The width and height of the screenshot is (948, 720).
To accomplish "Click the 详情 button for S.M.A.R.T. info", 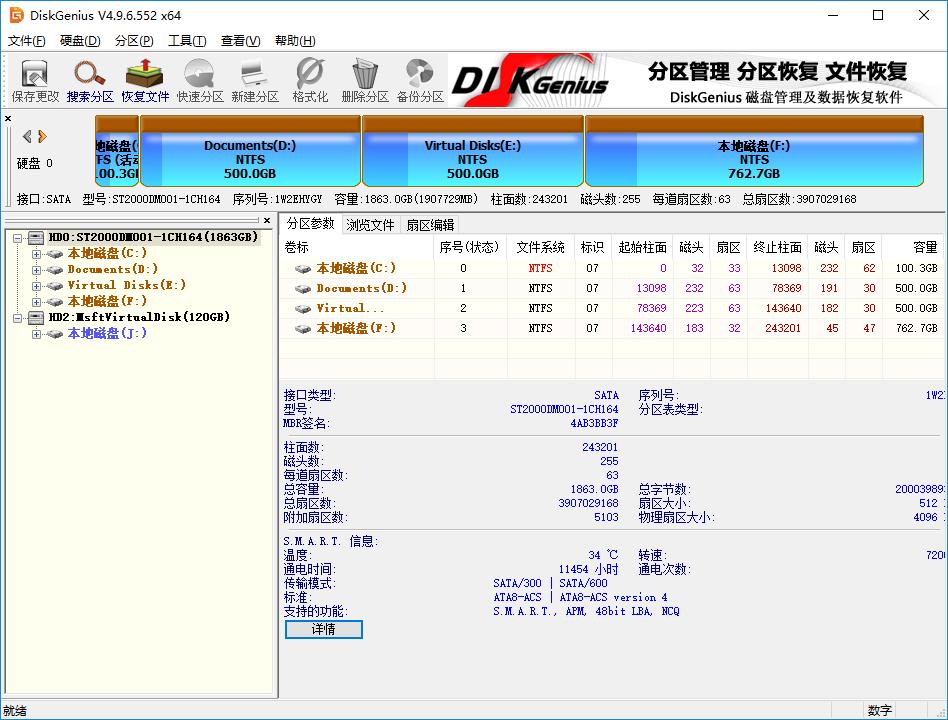I will point(323,629).
